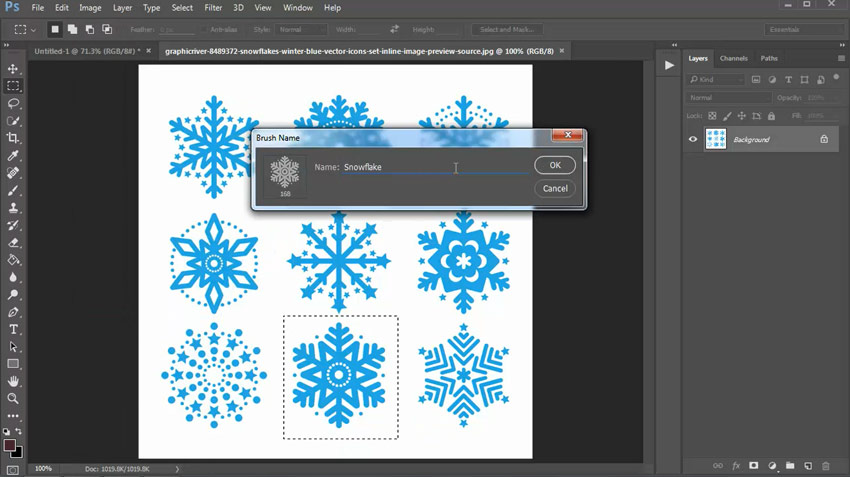Activate the Type tool

coord(13,329)
